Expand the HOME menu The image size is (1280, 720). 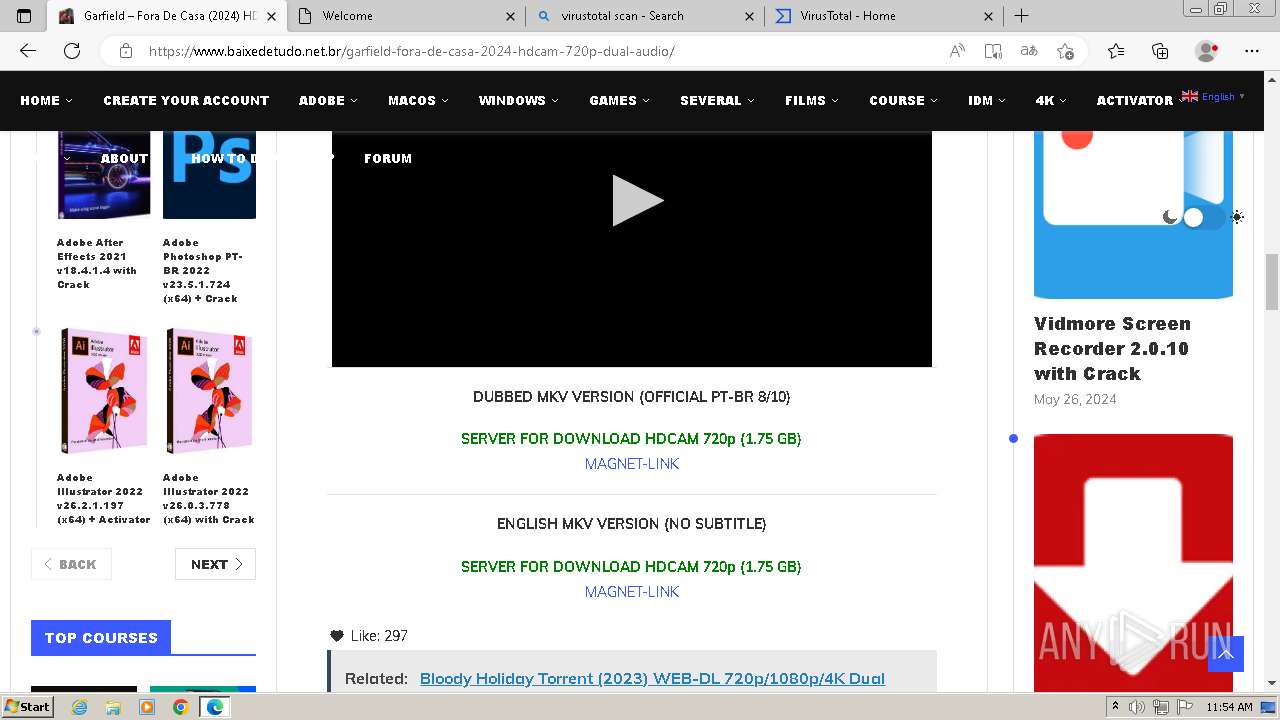click(x=46, y=100)
